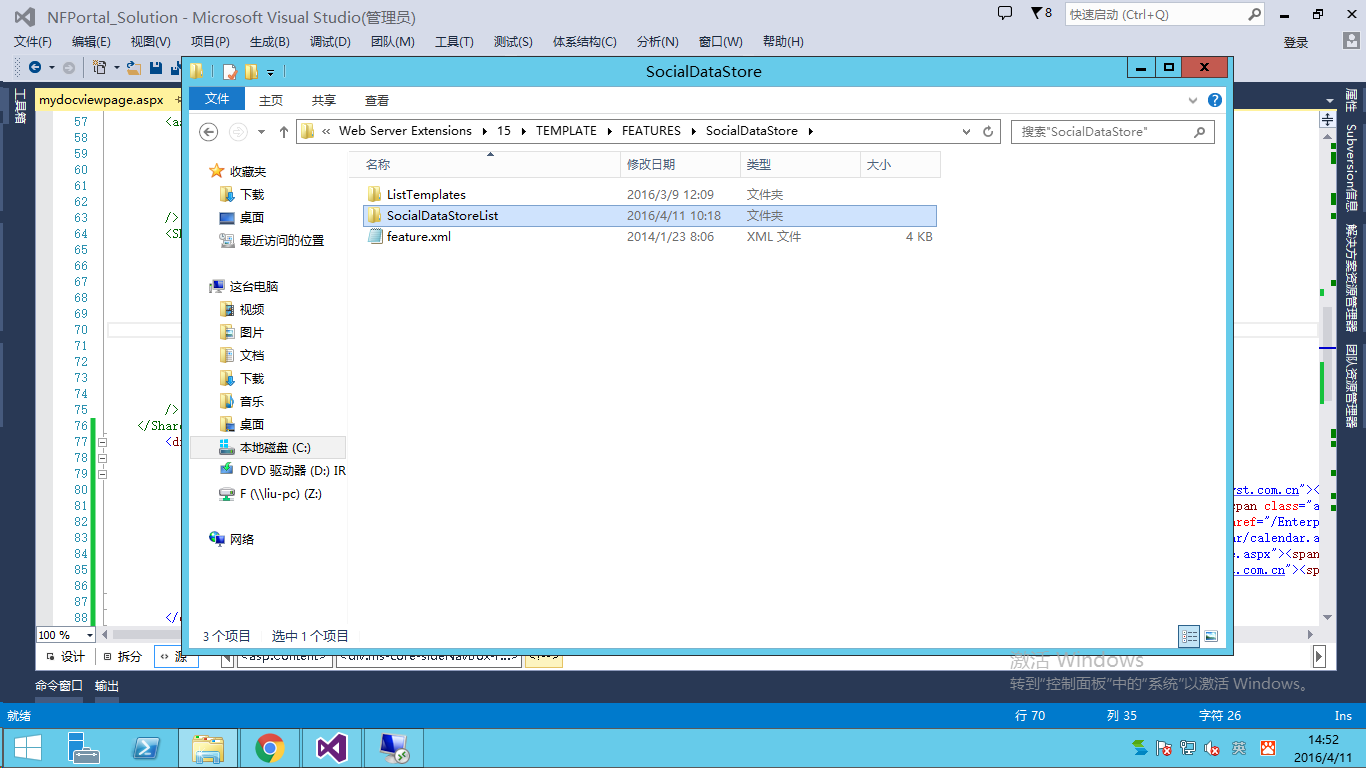The height and width of the screenshot is (768, 1366).
Task: Open the 主页 ribbon tab
Action: point(271,100)
